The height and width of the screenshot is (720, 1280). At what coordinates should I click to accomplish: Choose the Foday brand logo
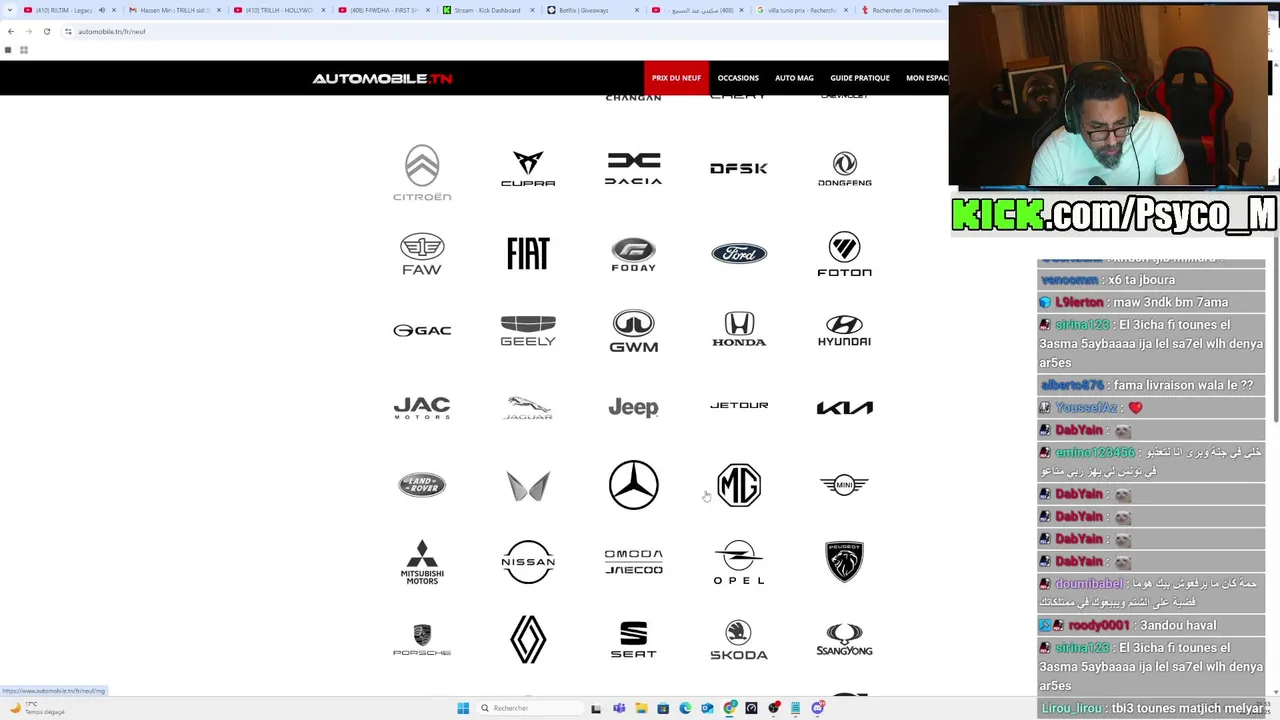coord(633,254)
